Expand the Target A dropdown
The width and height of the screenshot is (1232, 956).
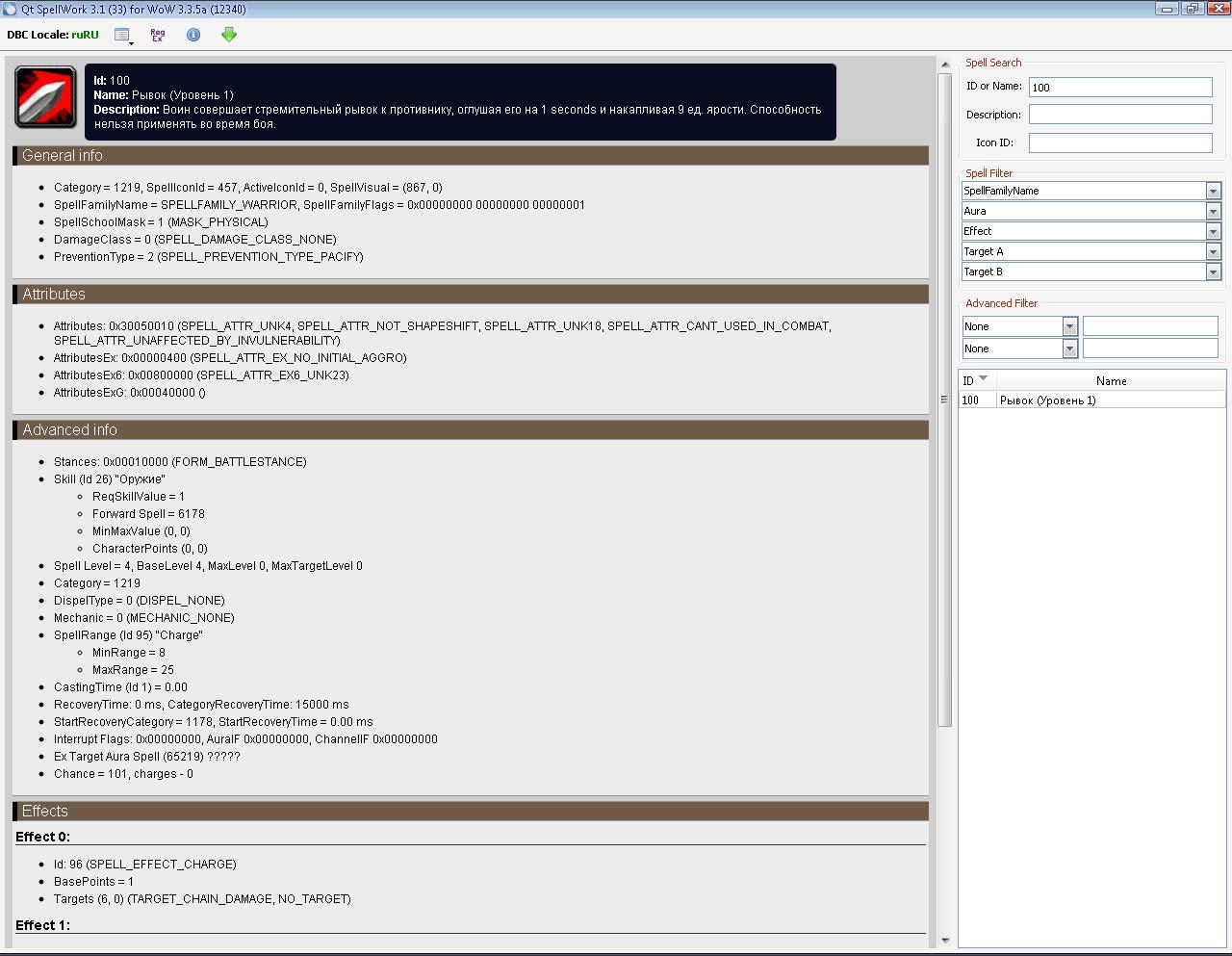[x=1213, y=251]
